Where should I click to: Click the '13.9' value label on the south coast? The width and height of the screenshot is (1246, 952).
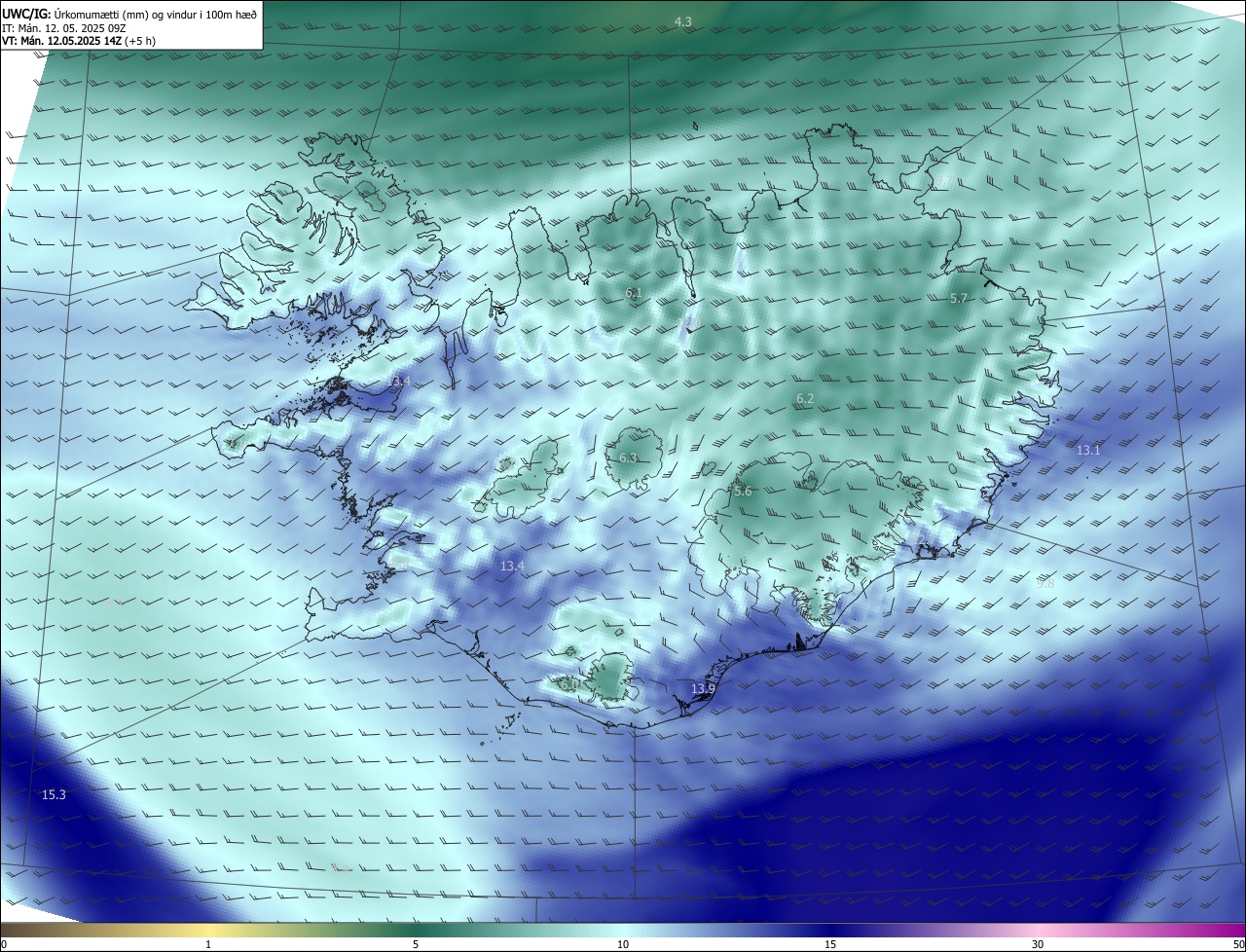pyautogui.click(x=703, y=688)
